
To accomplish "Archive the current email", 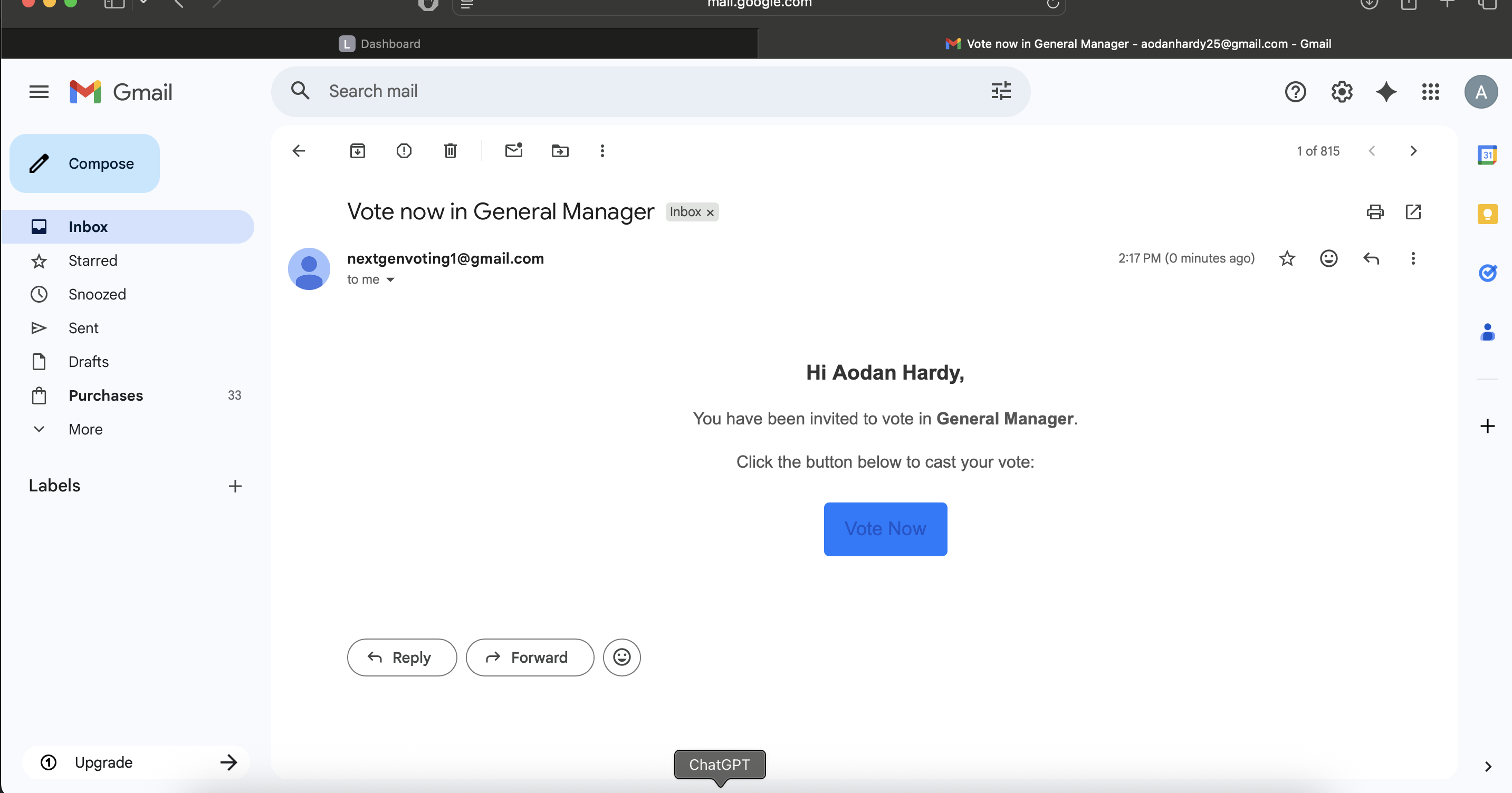I will pos(358,151).
